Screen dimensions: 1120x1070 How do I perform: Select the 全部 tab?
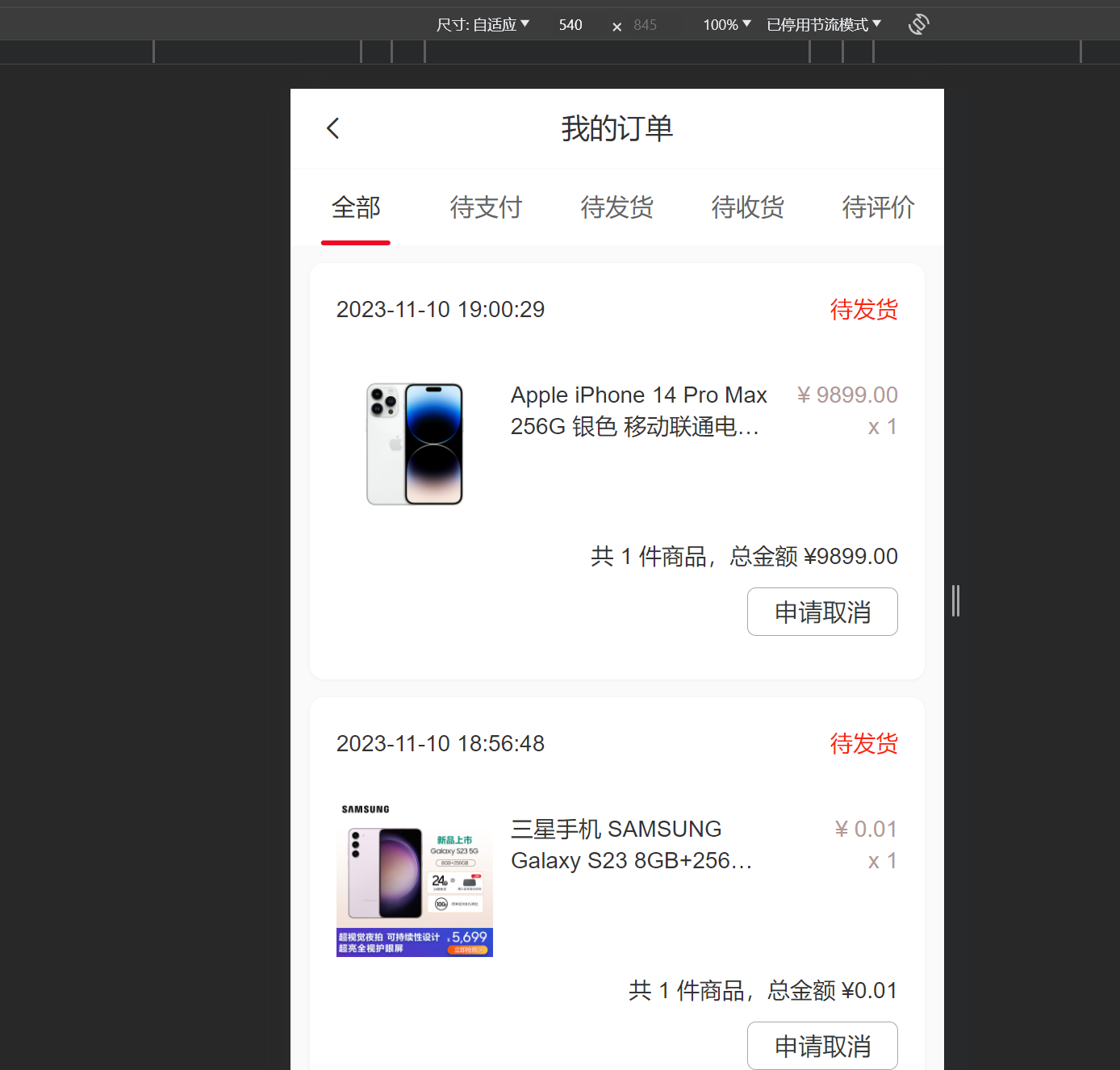point(356,207)
